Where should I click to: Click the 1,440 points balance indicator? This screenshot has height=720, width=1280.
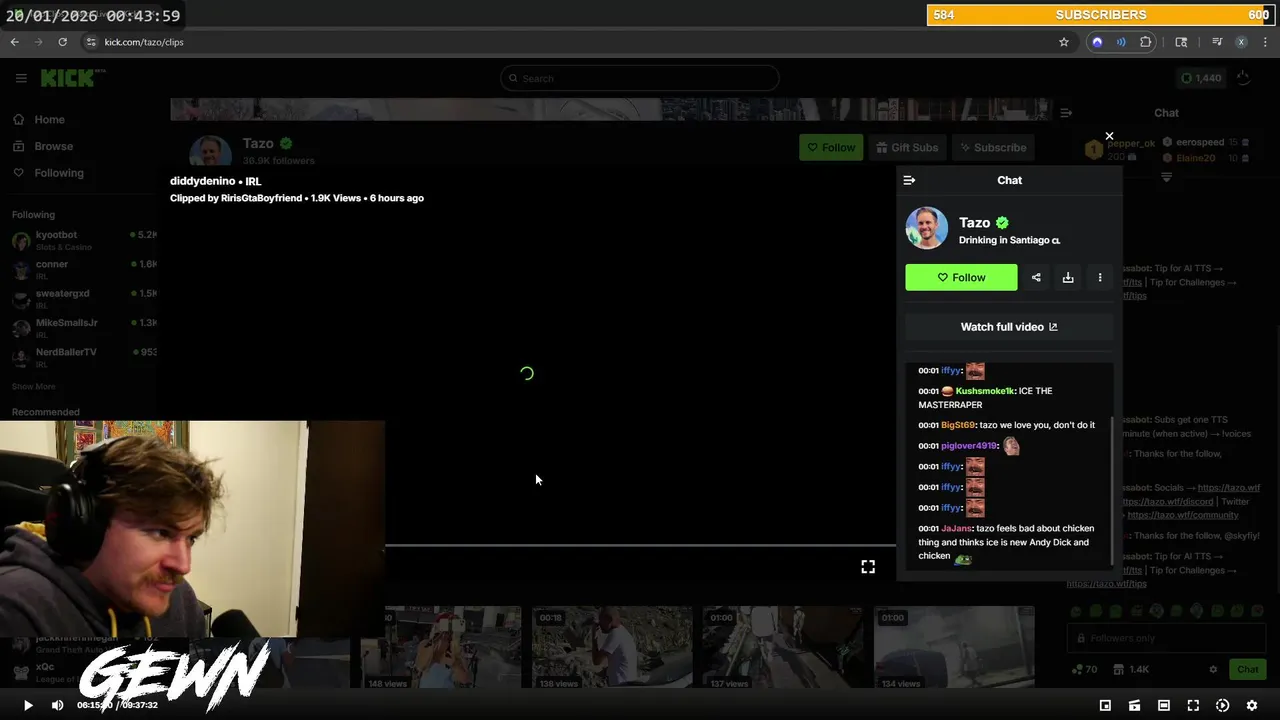1201,78
